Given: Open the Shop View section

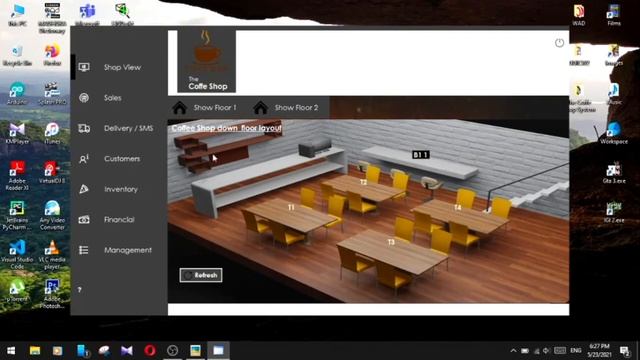Looking at the screenshot, I should [x=122, y=67].
